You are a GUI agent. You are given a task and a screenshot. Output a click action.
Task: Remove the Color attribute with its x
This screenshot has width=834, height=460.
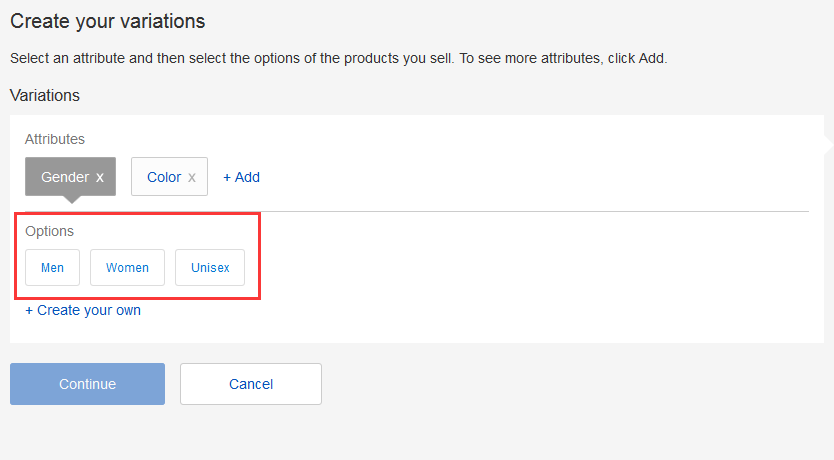pyautogui.click(x=192, y=177)
